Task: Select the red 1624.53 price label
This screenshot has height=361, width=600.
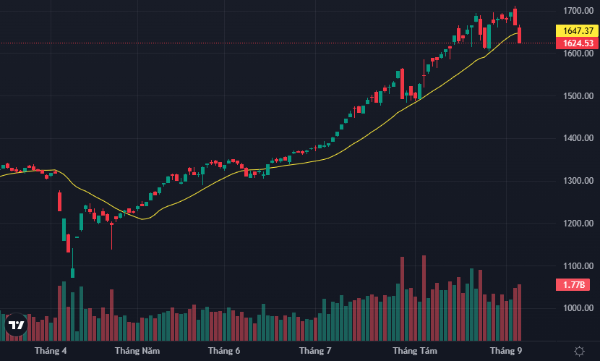Action: (577, 43)
